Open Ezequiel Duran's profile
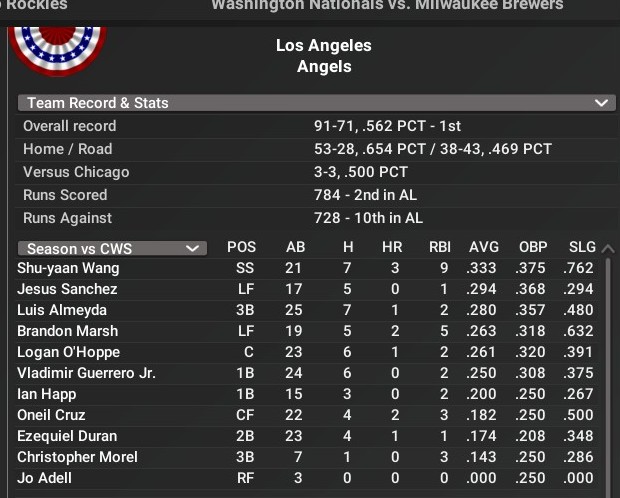This screenshot has height=498, width=620. pos(67,436)
